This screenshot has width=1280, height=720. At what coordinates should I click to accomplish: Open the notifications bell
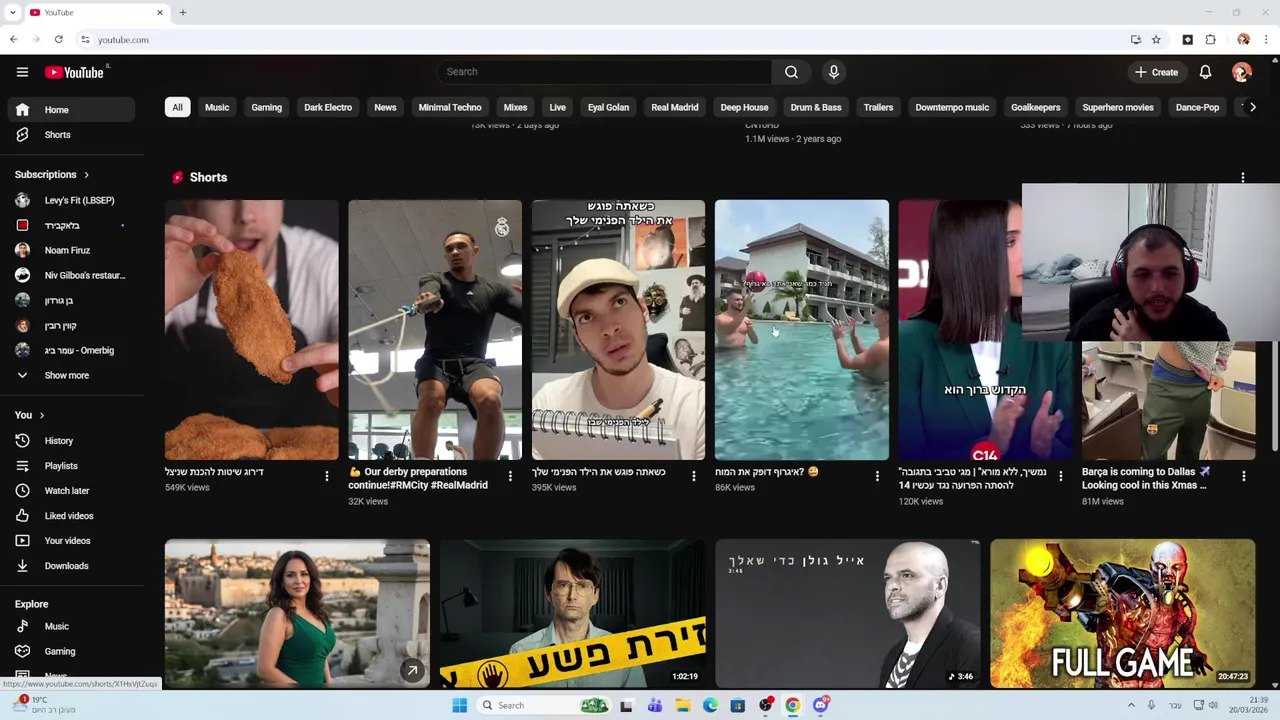pos(1205,72)
